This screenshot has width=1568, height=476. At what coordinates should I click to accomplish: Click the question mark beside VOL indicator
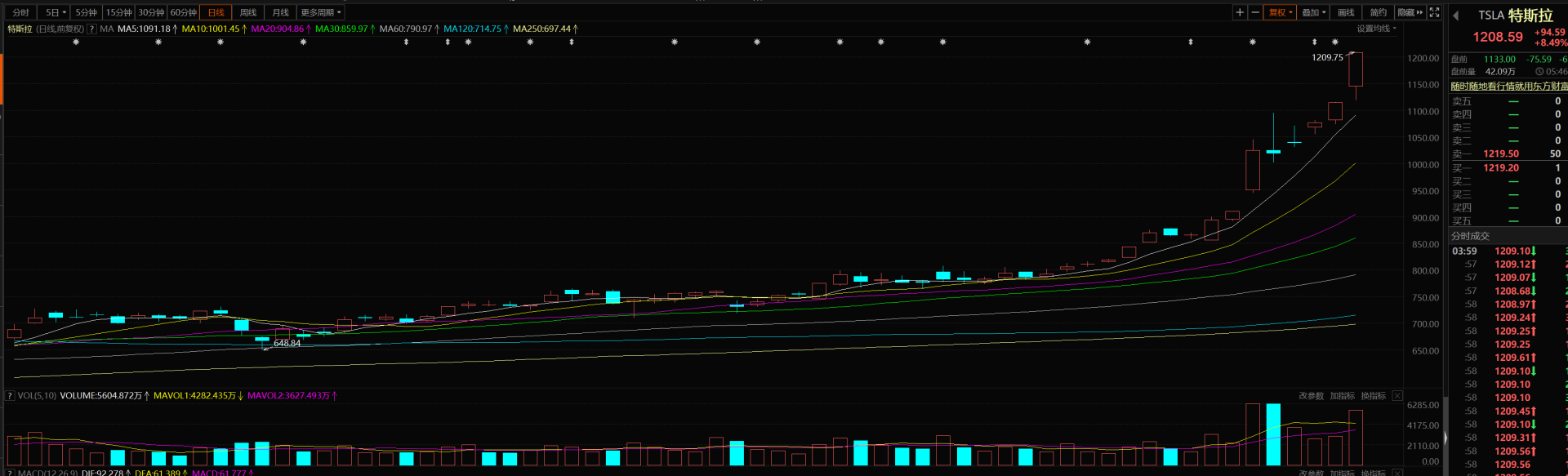coord(11,395)
